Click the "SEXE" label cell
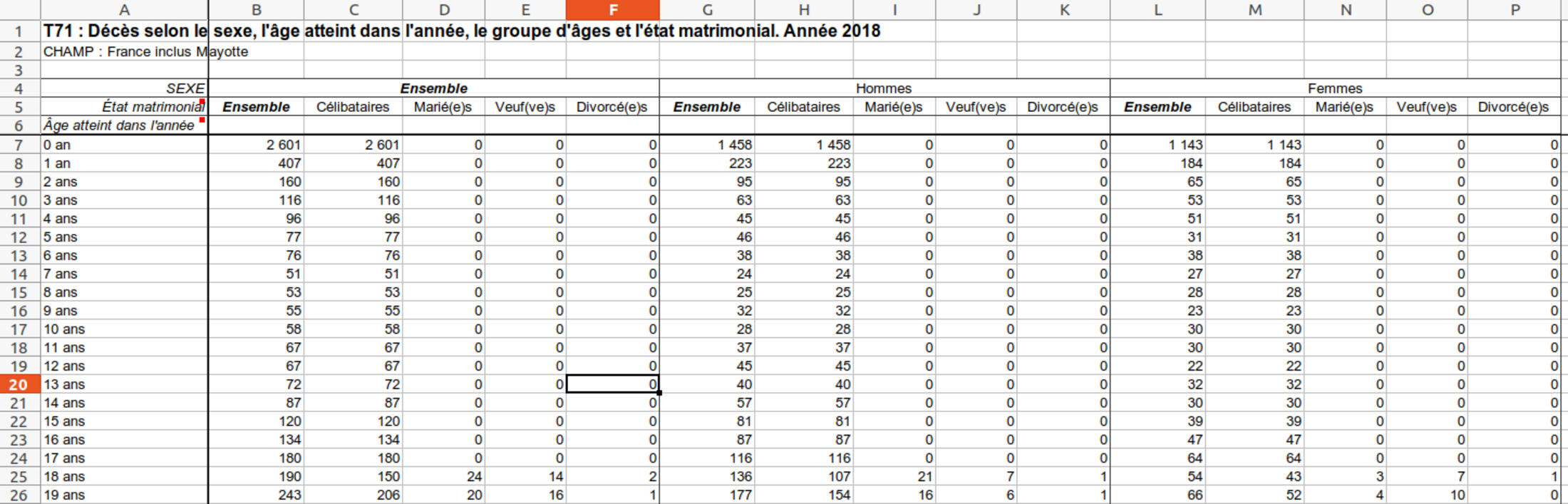Screen dimensions: 1568x504 pos(124,88)
